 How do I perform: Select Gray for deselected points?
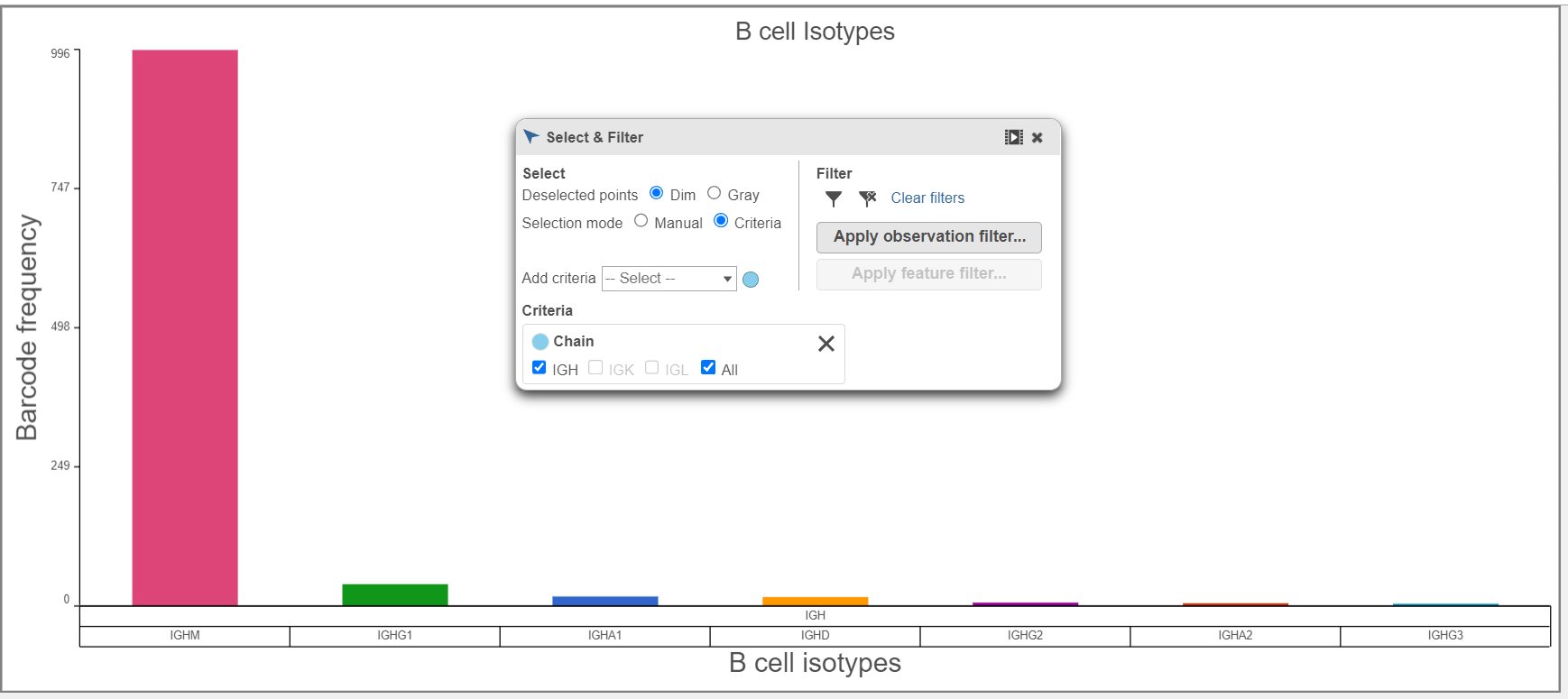click(715, 193)
